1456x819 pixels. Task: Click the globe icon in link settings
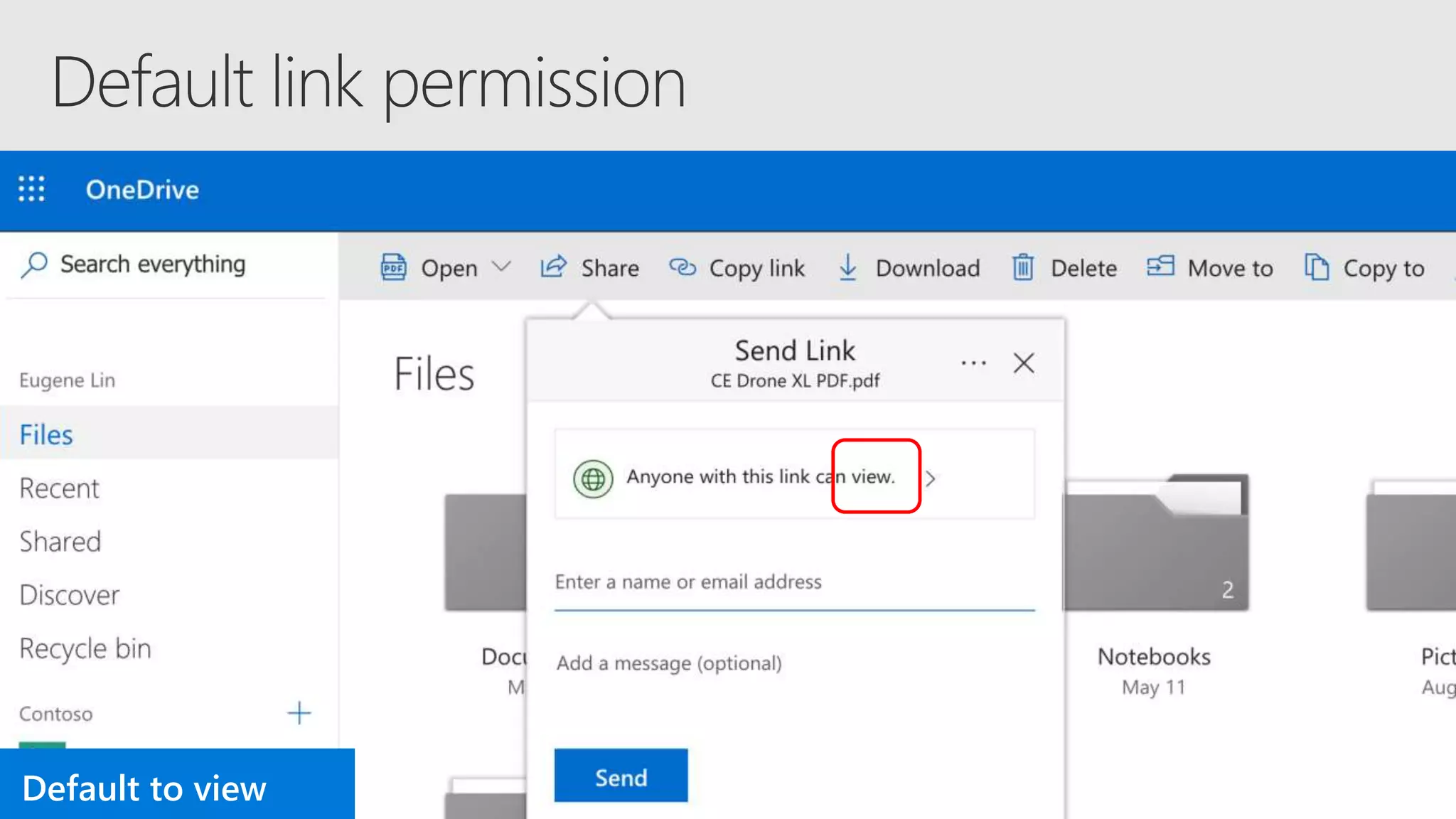point(593,478)
